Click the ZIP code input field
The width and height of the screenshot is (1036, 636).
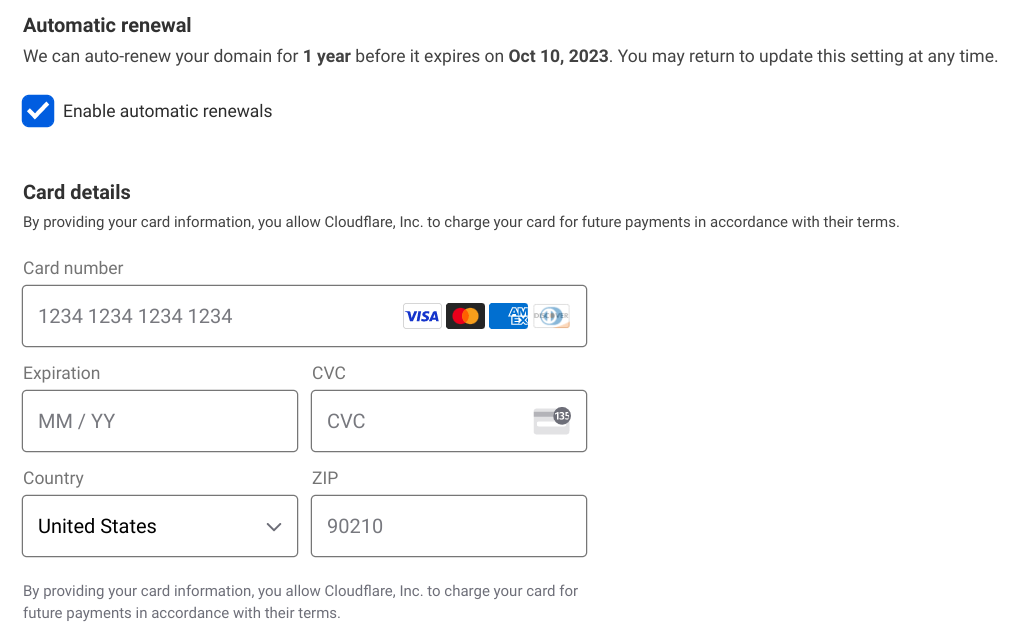(448, 526)
